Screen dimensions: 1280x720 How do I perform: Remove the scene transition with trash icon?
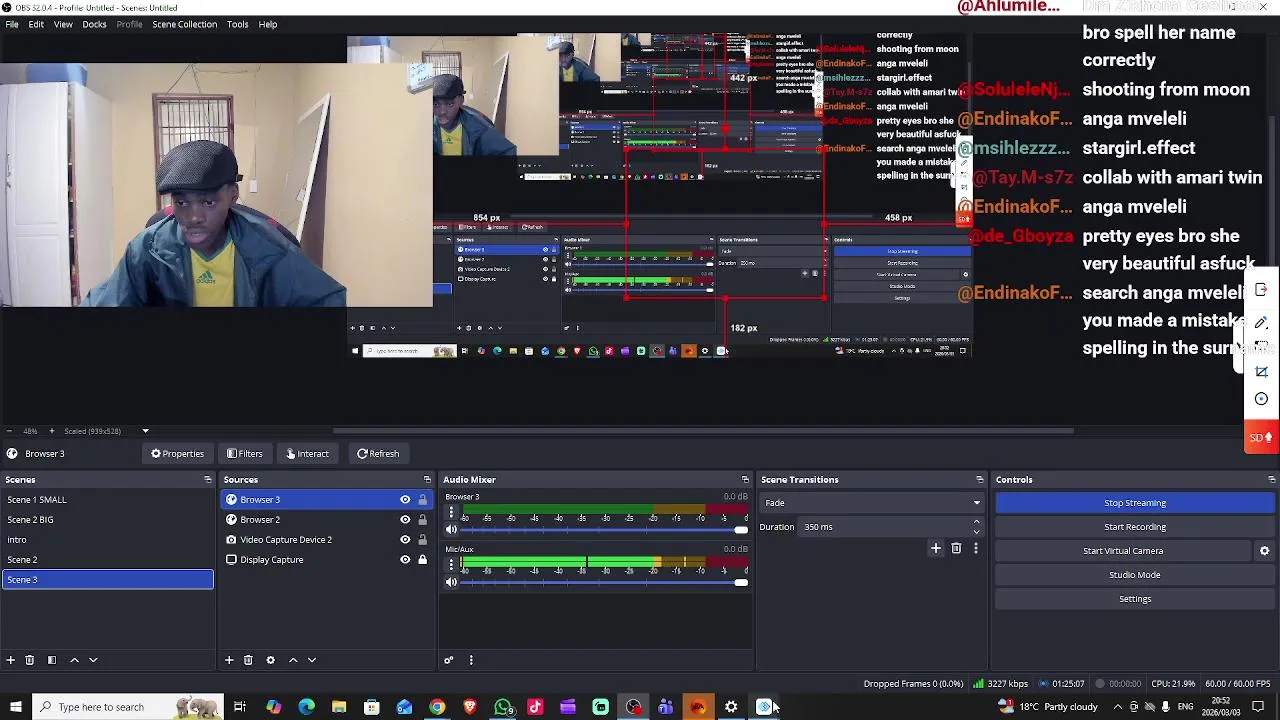956,548
